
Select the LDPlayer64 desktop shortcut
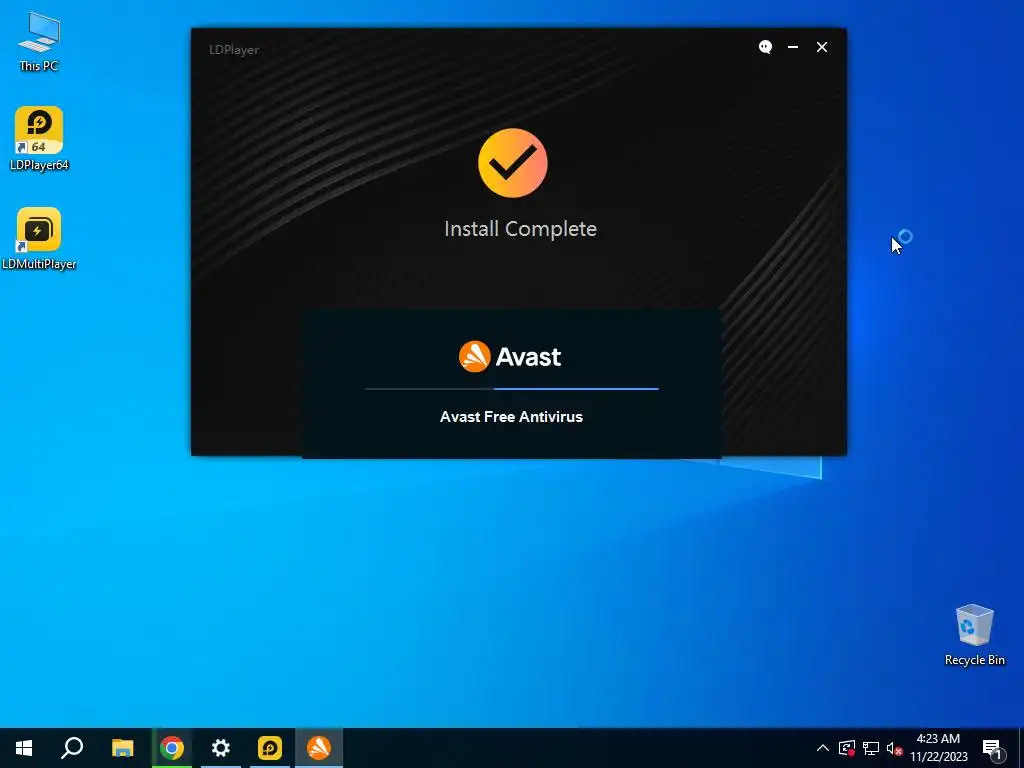(39, 138)
